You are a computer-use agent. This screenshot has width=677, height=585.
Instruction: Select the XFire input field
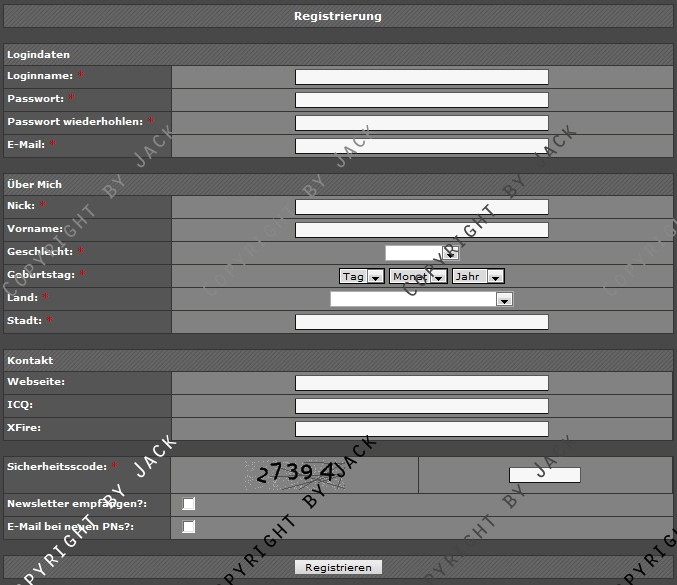421,429
